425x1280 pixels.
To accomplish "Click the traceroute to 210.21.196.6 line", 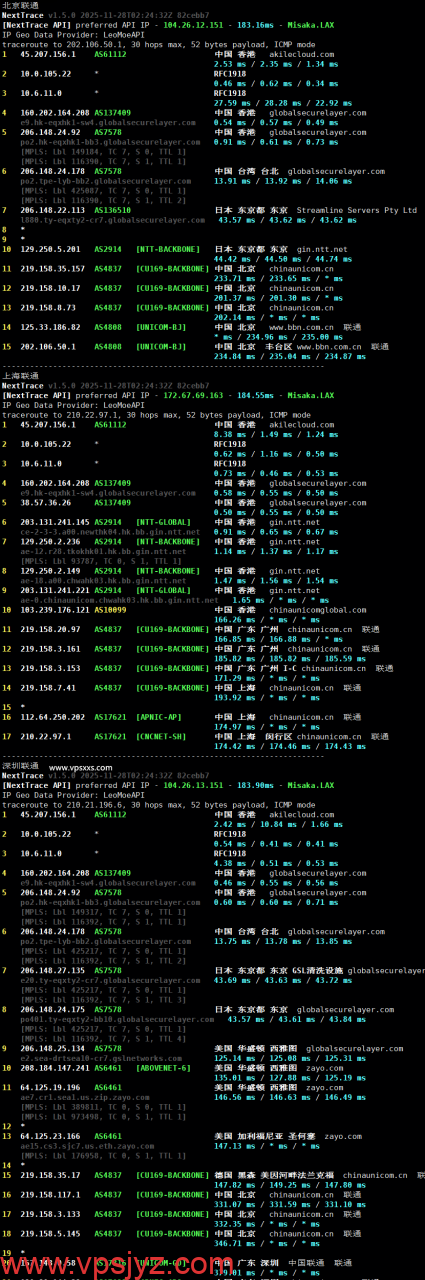I will coord(158,805).
